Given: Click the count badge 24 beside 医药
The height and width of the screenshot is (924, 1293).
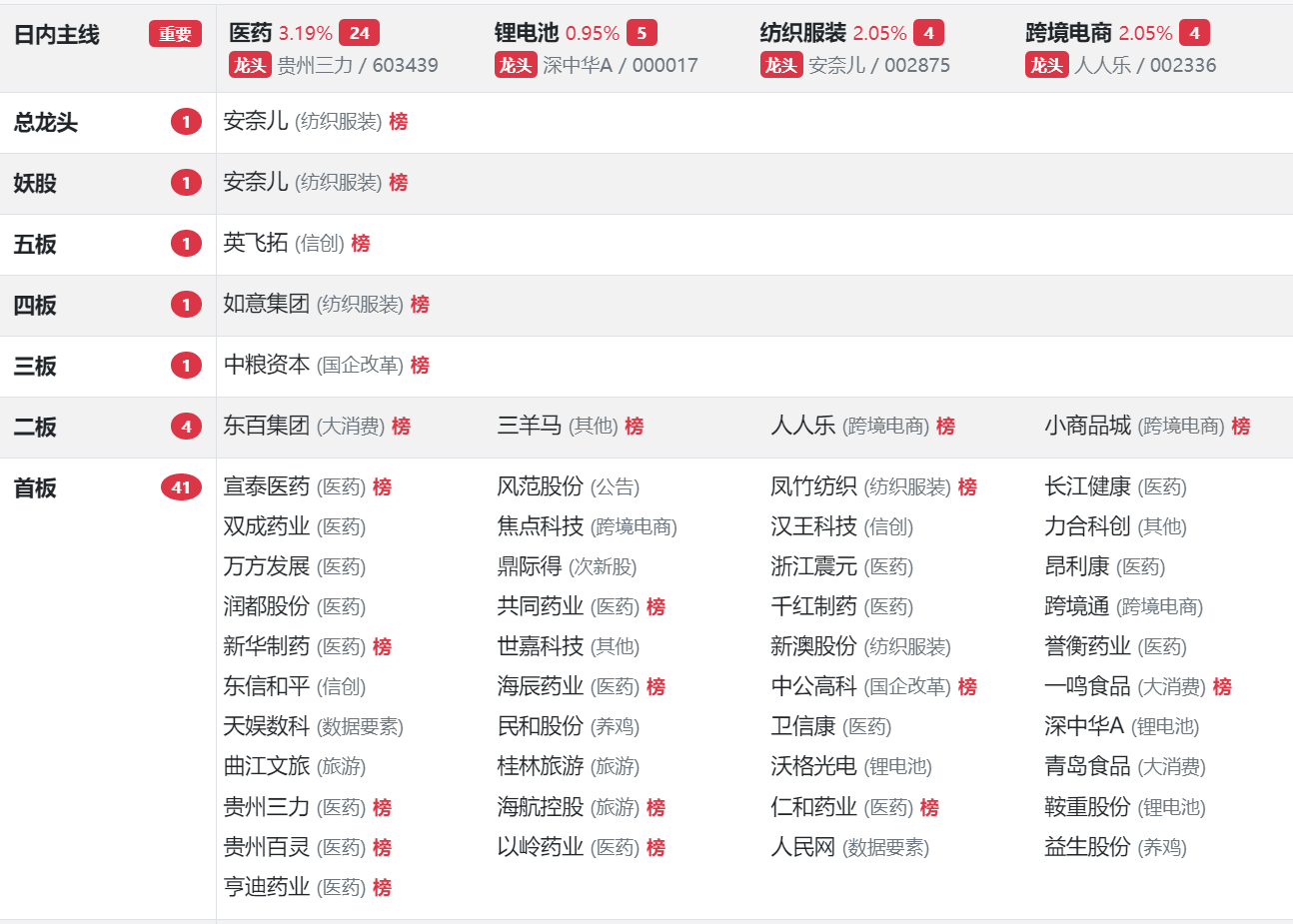Looking at the screenshot, I should [360, 33].
